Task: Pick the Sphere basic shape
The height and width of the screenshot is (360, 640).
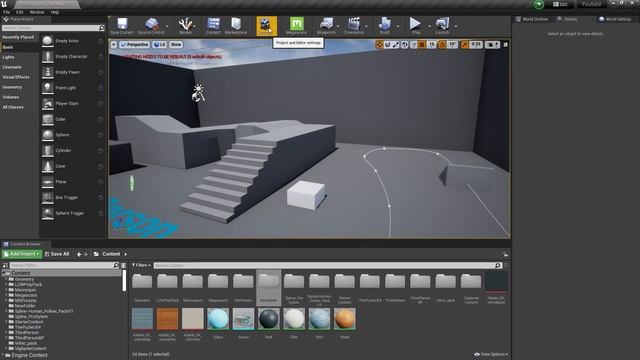Action: (x=72, y=135)
